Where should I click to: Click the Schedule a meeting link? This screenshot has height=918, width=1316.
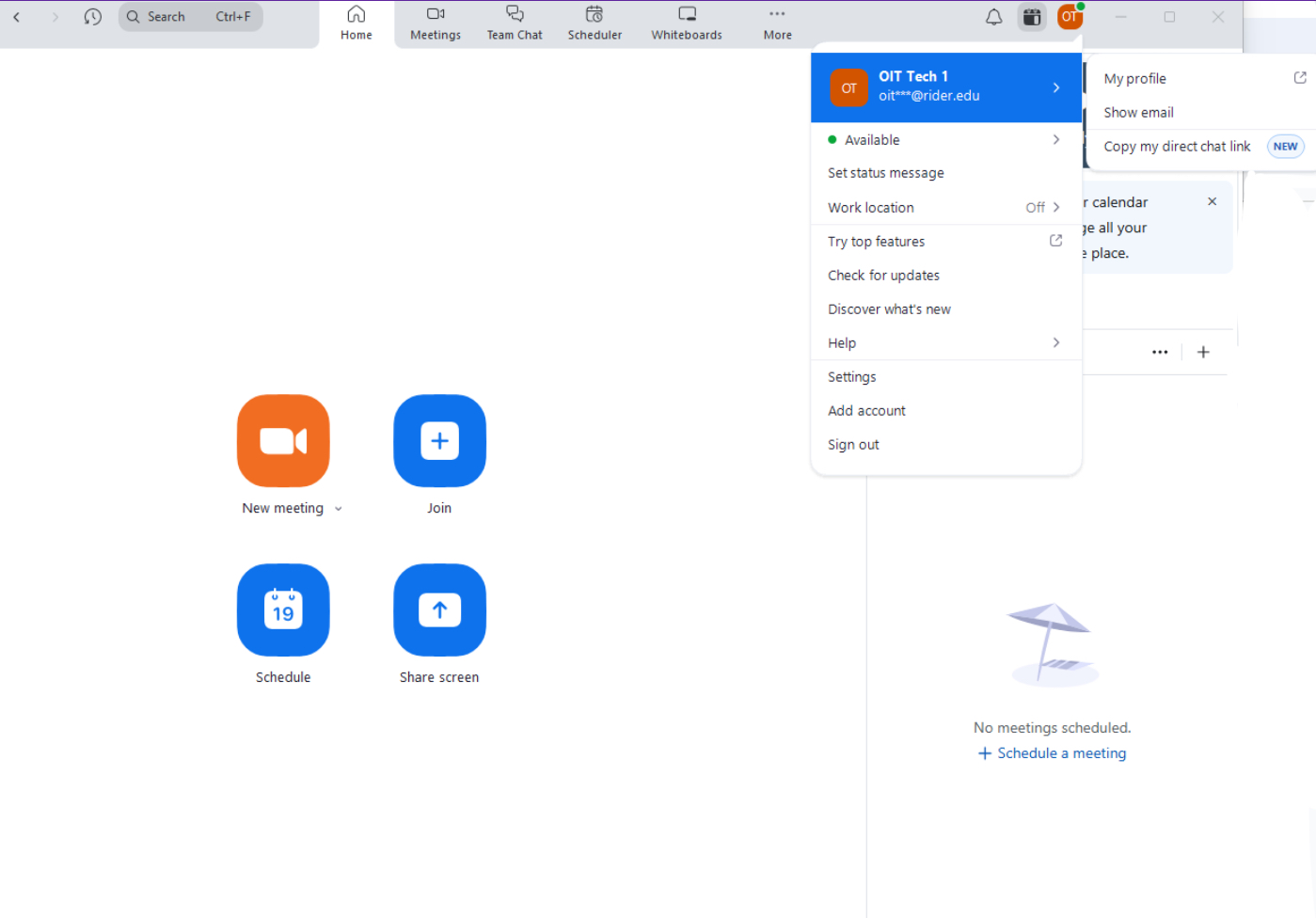[1052, 753]
